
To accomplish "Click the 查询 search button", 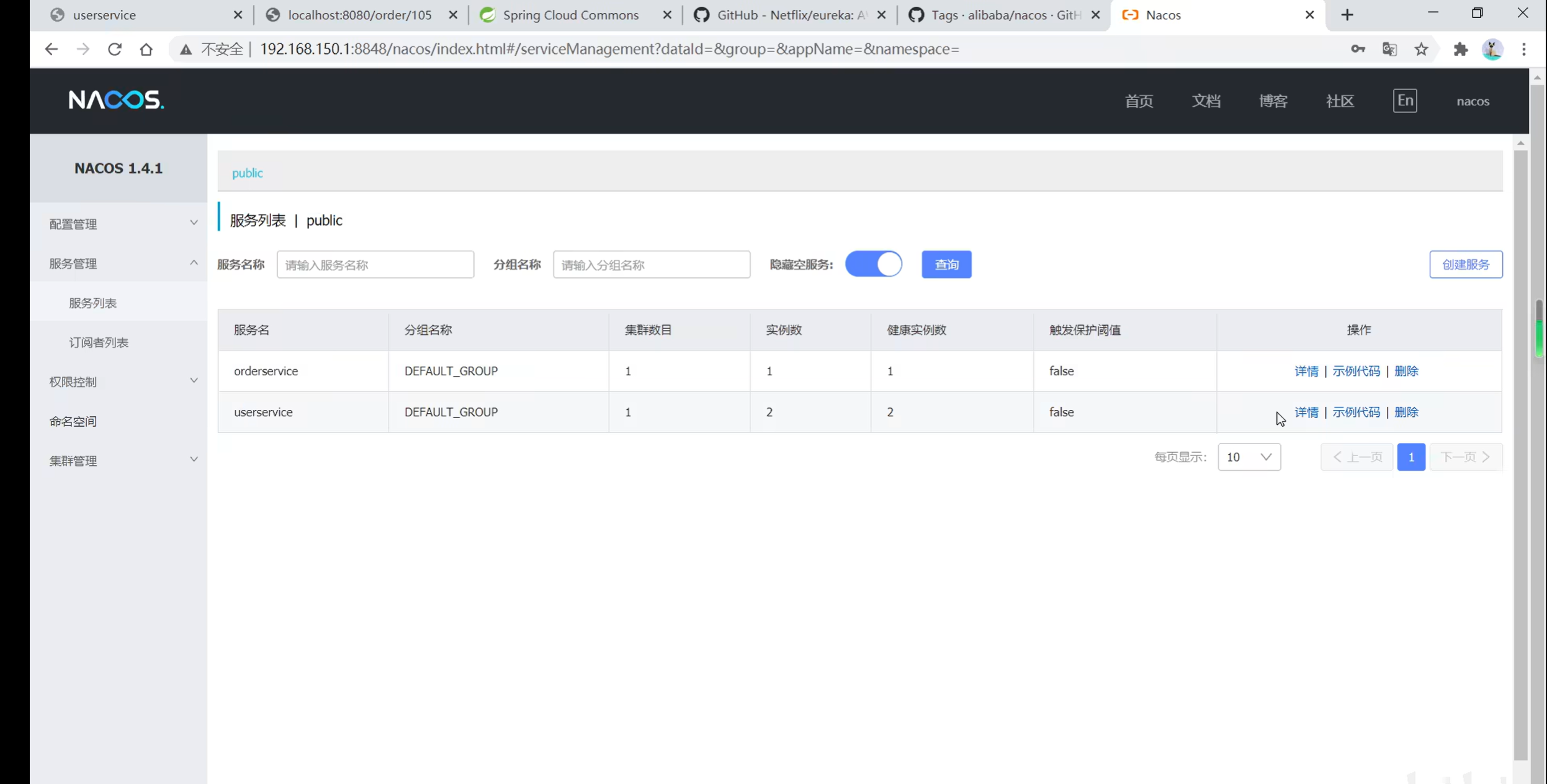I will tap(946, 265).
